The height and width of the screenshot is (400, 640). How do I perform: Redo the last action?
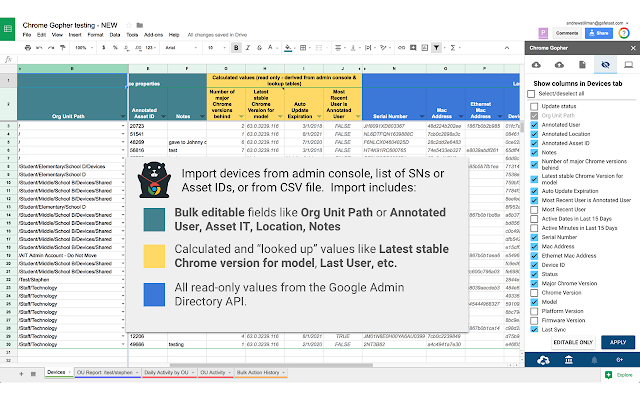[x=51, y=48]
